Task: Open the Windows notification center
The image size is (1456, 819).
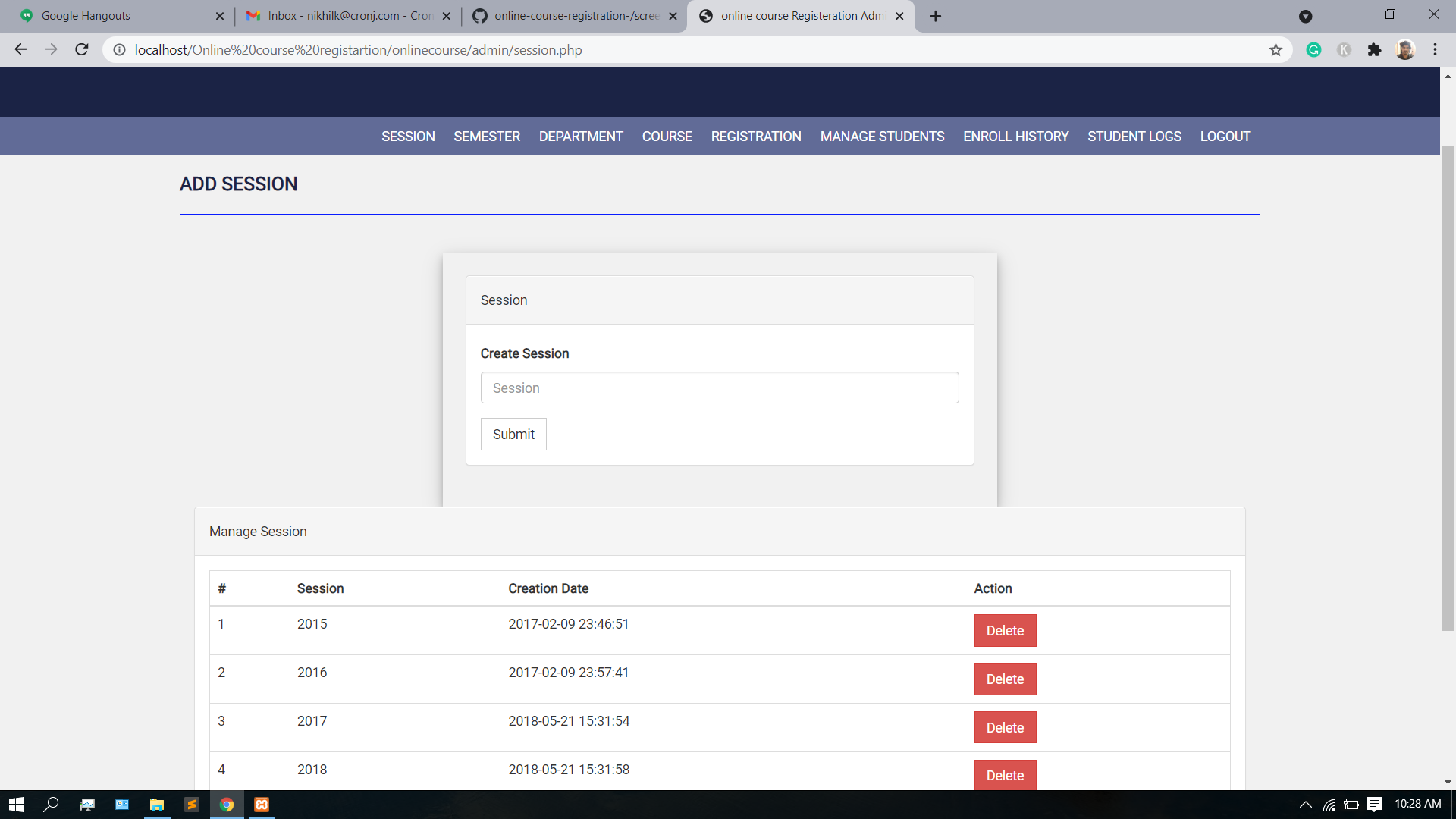Action: 1373,805
